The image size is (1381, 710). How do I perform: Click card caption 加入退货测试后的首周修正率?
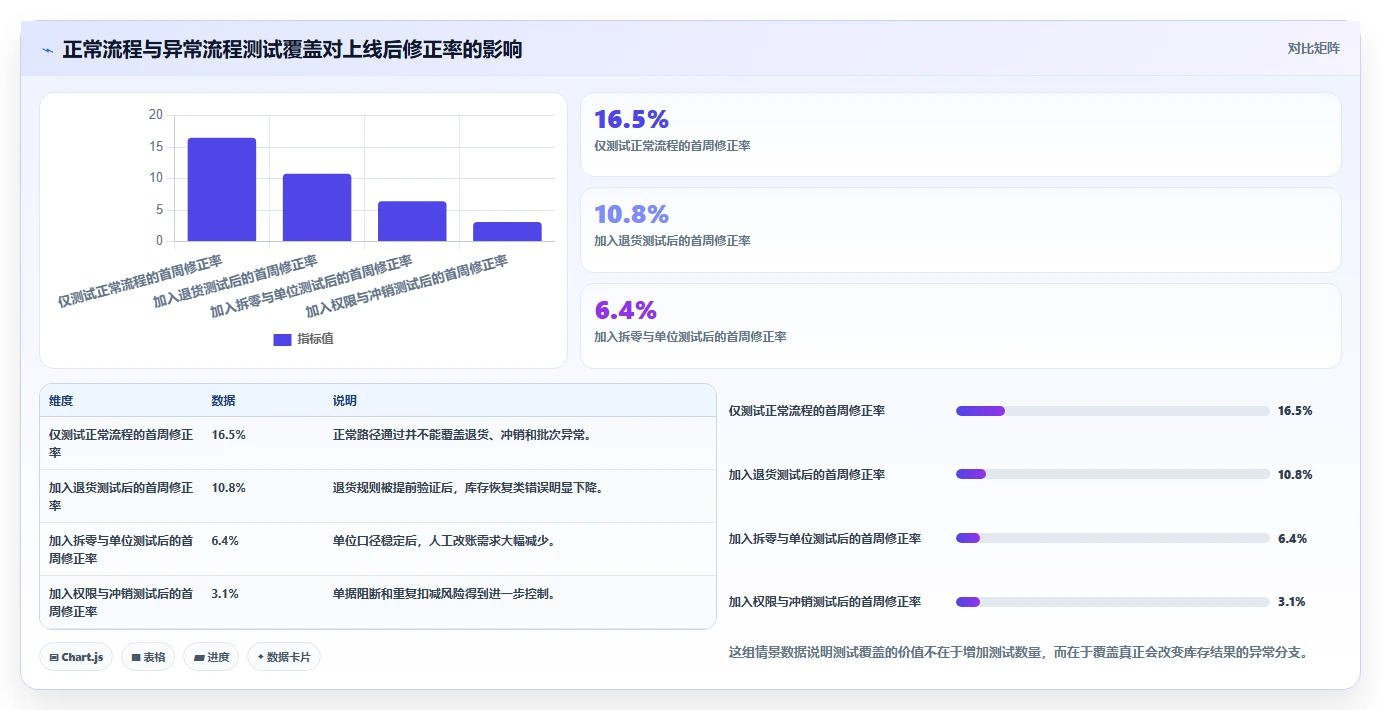pyautogui.click(x=672, y=241)
